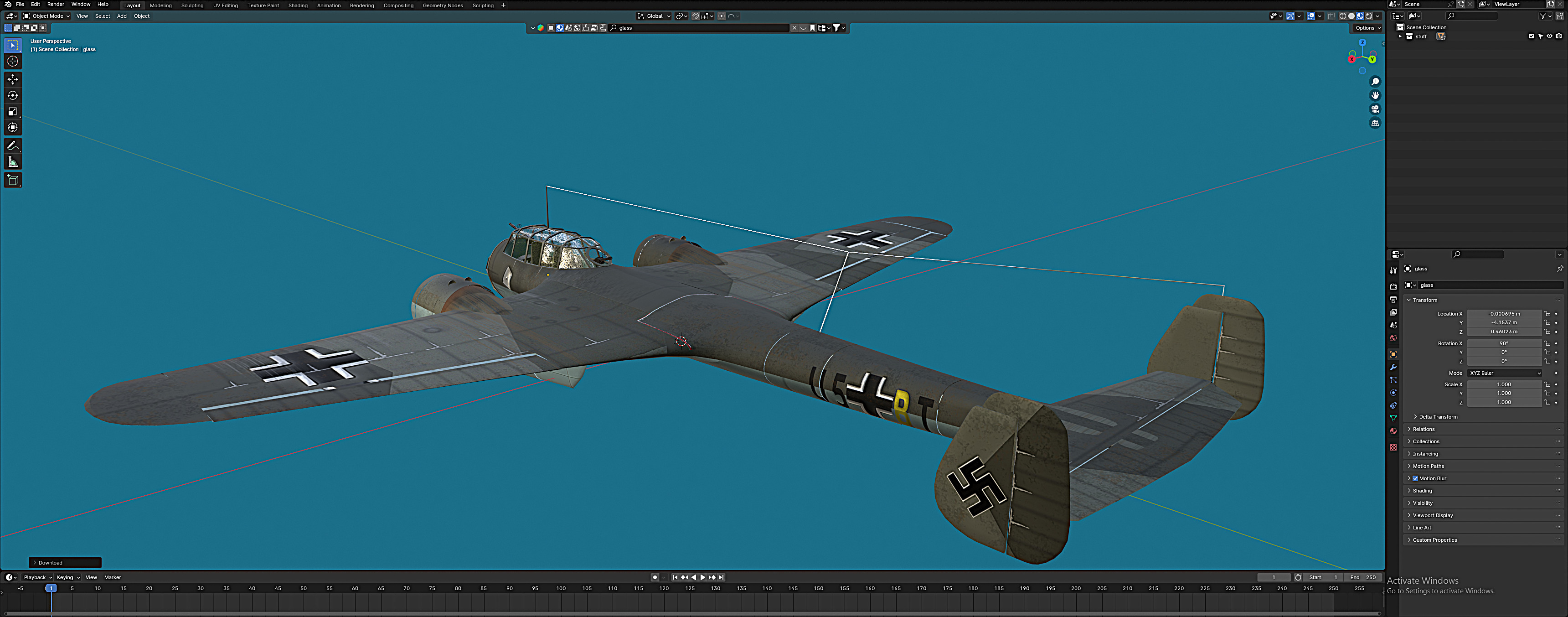1568x617 pixels.
Task: Pick the Add Cube tool
Action: click(x=13, y=180)
